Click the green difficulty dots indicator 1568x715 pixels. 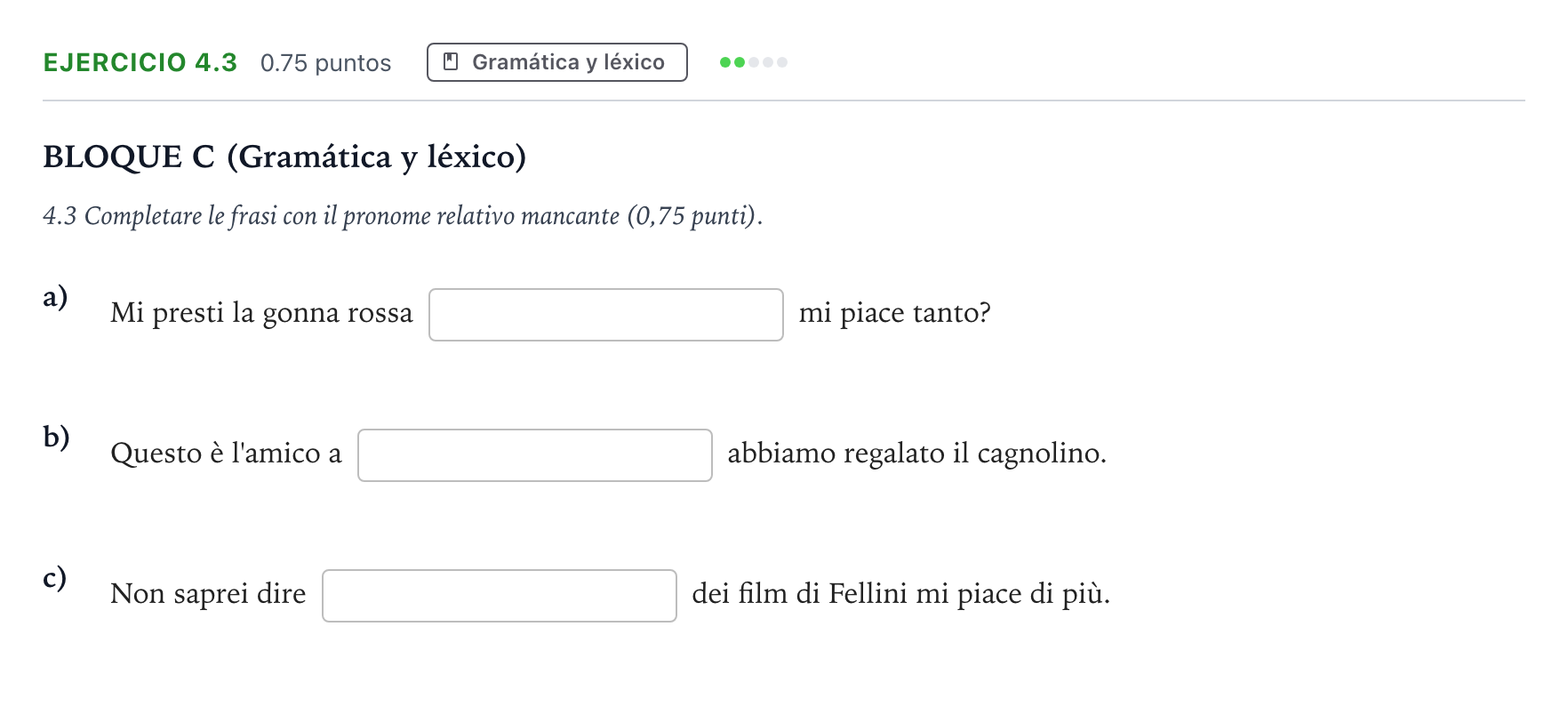point(753,62)
